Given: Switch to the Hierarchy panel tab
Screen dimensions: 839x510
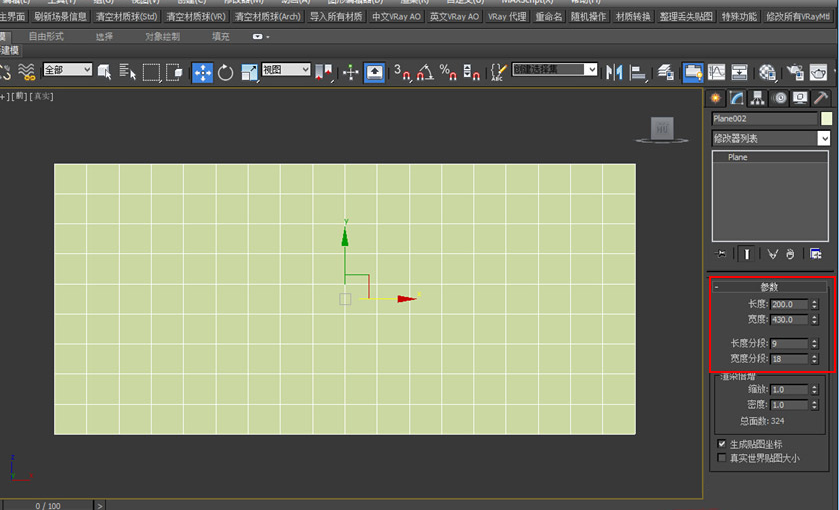Looking at the screenshot, I should point(757,98).
